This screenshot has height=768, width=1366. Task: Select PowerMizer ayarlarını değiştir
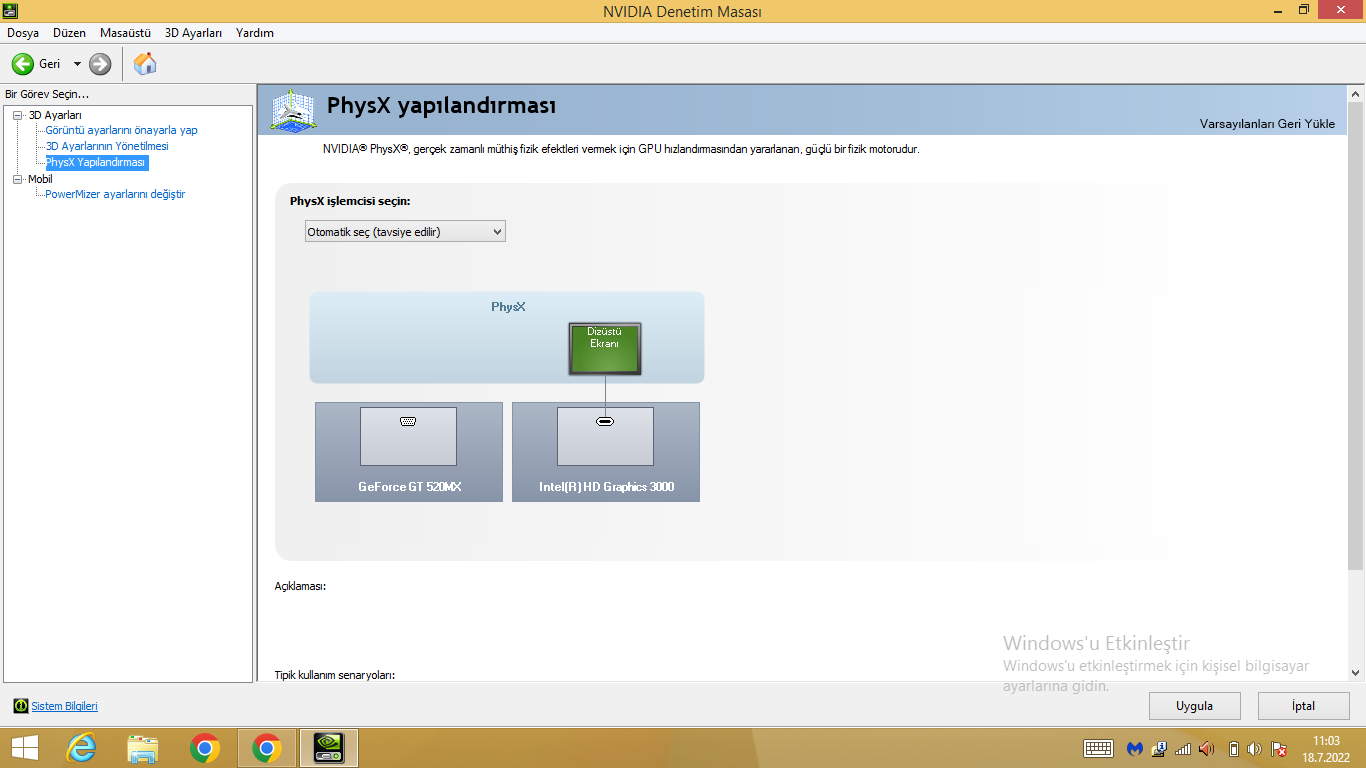tap(115, 194)
